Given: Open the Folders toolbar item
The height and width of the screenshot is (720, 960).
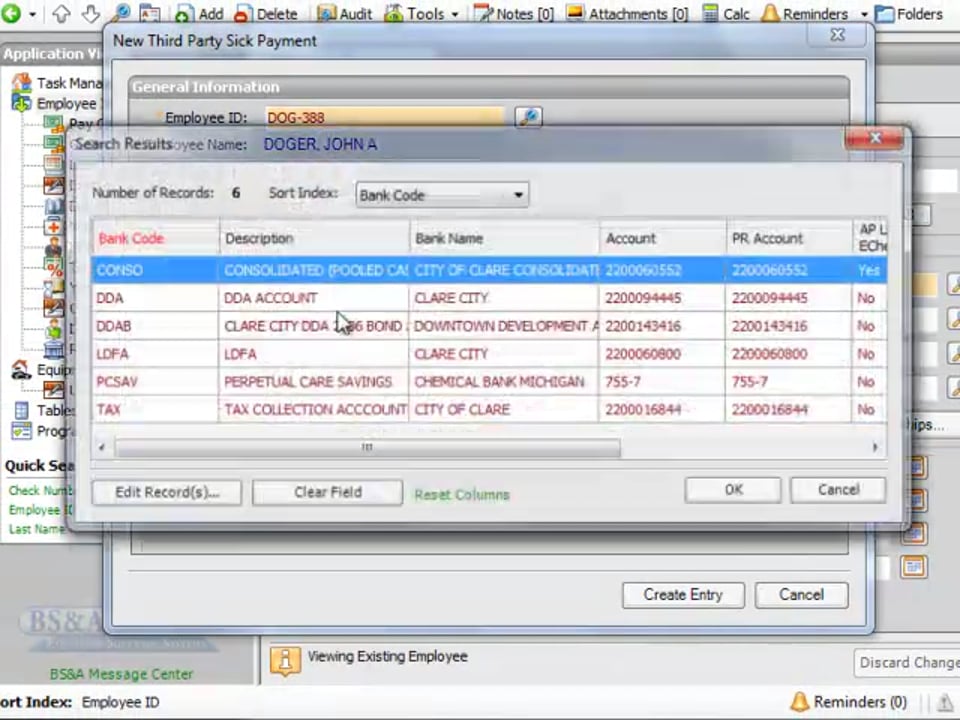Looking at the screenshot, I should pyautogui.click(x=908, y=14).
